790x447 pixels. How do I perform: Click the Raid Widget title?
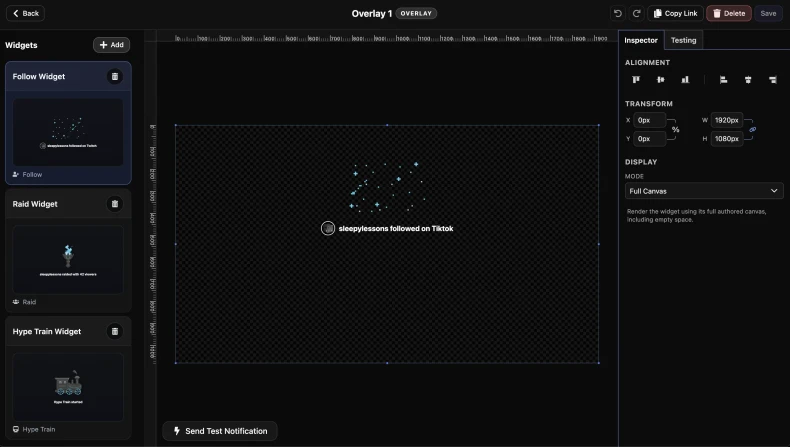[x=35, y=204]
